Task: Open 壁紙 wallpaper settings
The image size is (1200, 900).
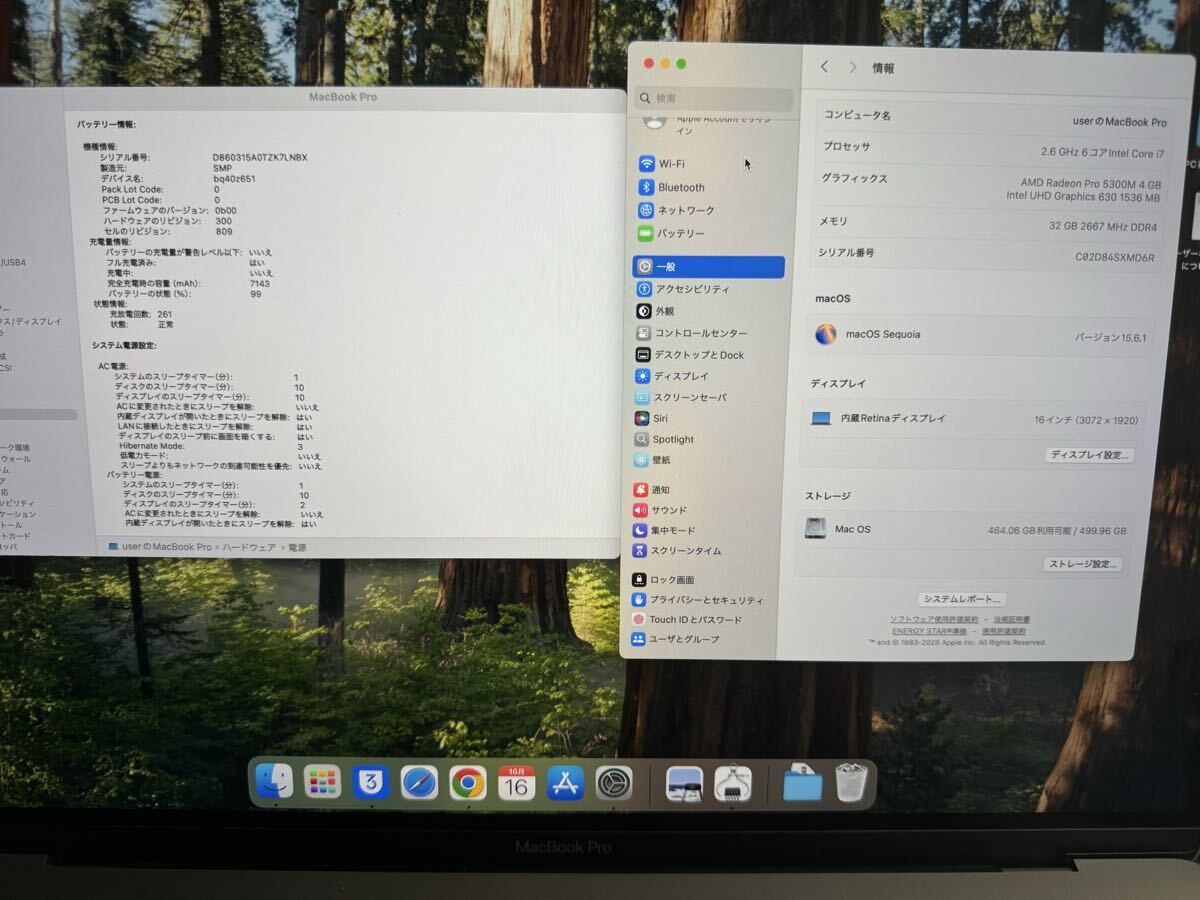Action: (652, 460)
